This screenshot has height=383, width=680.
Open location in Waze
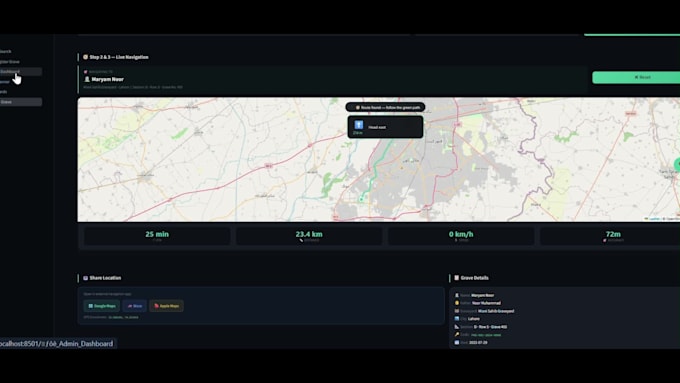(x=134, y=306)
